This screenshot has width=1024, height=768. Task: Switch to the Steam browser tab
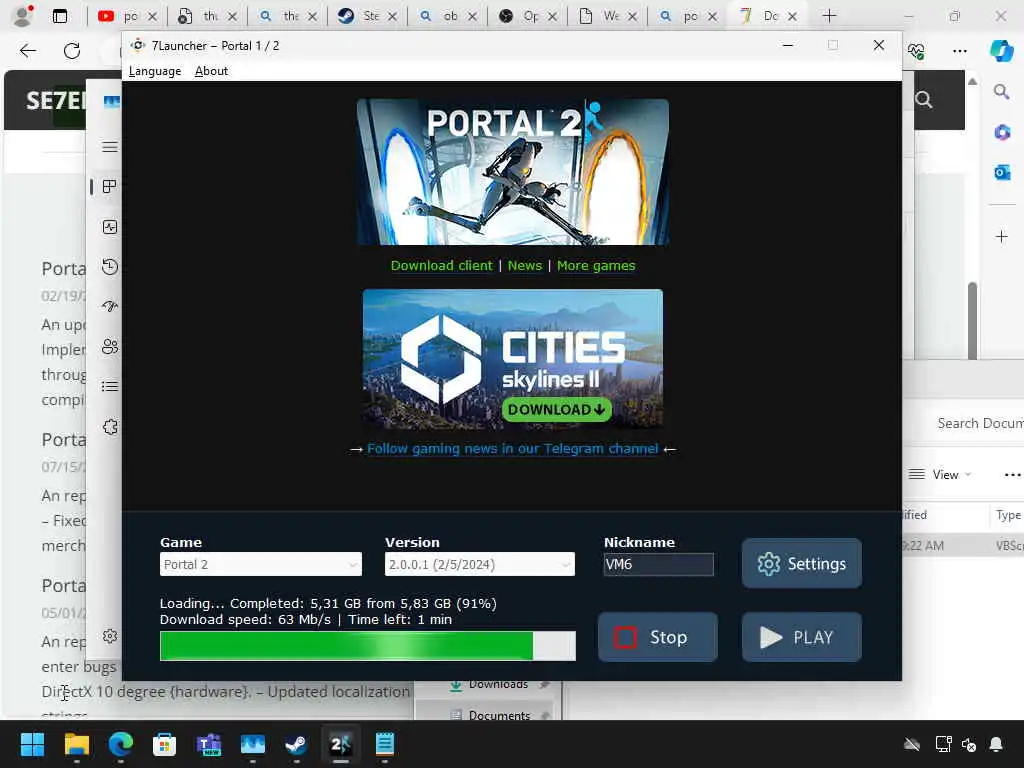point(367,16)
